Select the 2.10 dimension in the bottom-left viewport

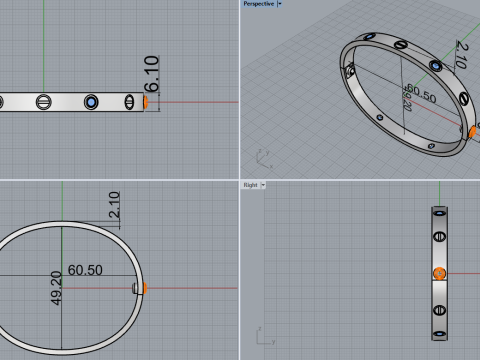coord(114,205)
